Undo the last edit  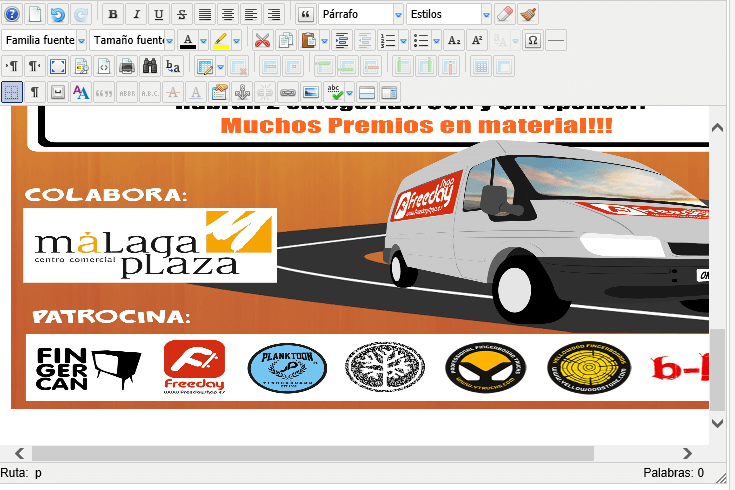click(x=58, y=14)
